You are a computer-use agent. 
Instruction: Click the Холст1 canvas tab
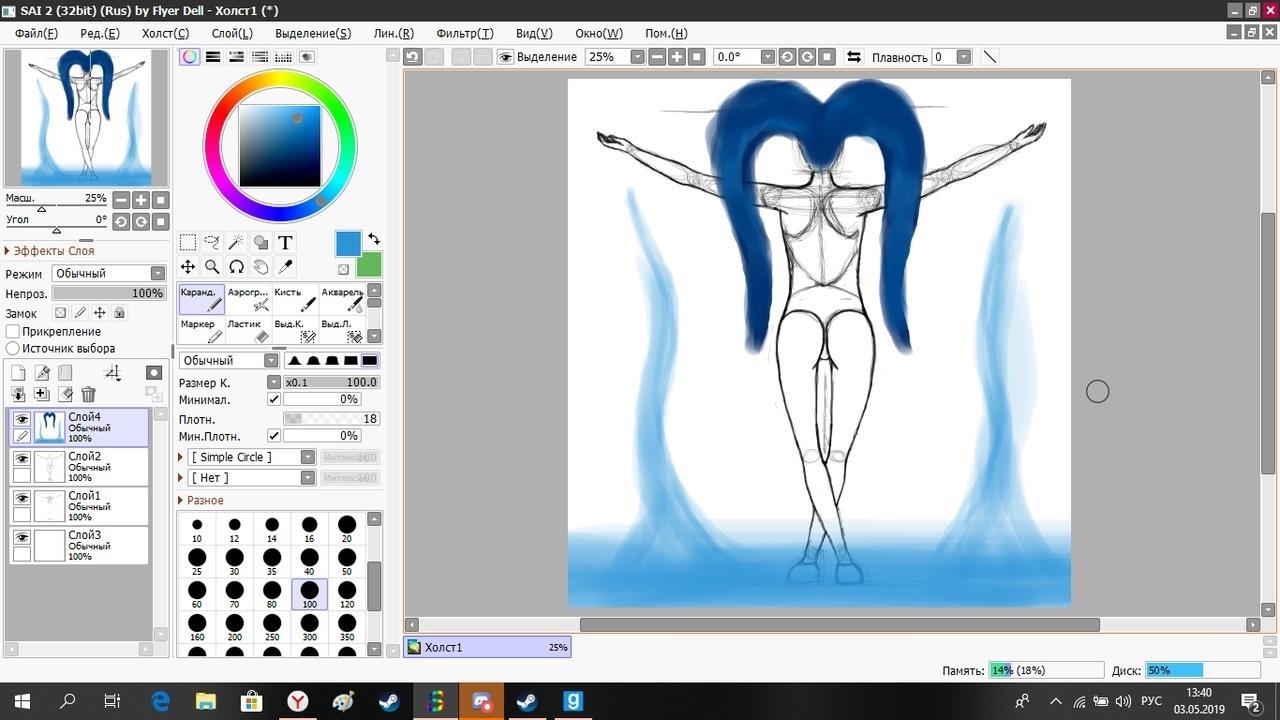point(487,647)
